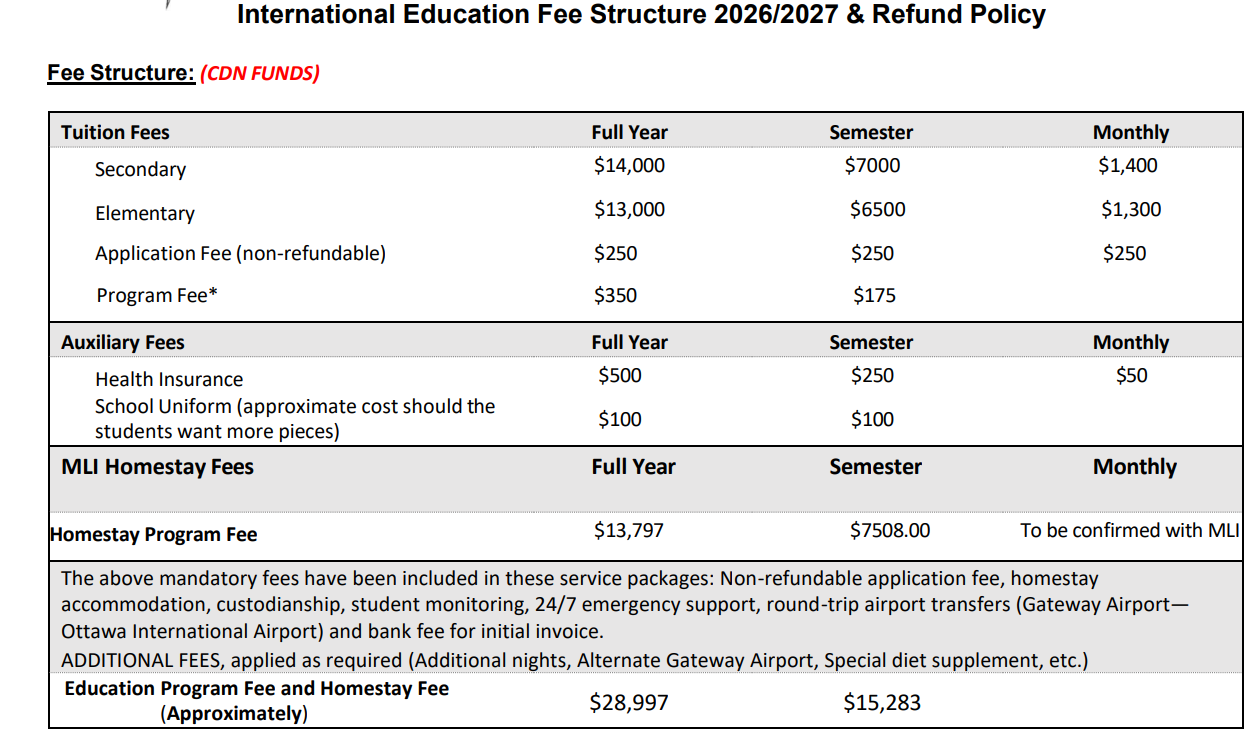Select the Health Insurance row label
The image size is (1246, 729).
click(169, 380)
